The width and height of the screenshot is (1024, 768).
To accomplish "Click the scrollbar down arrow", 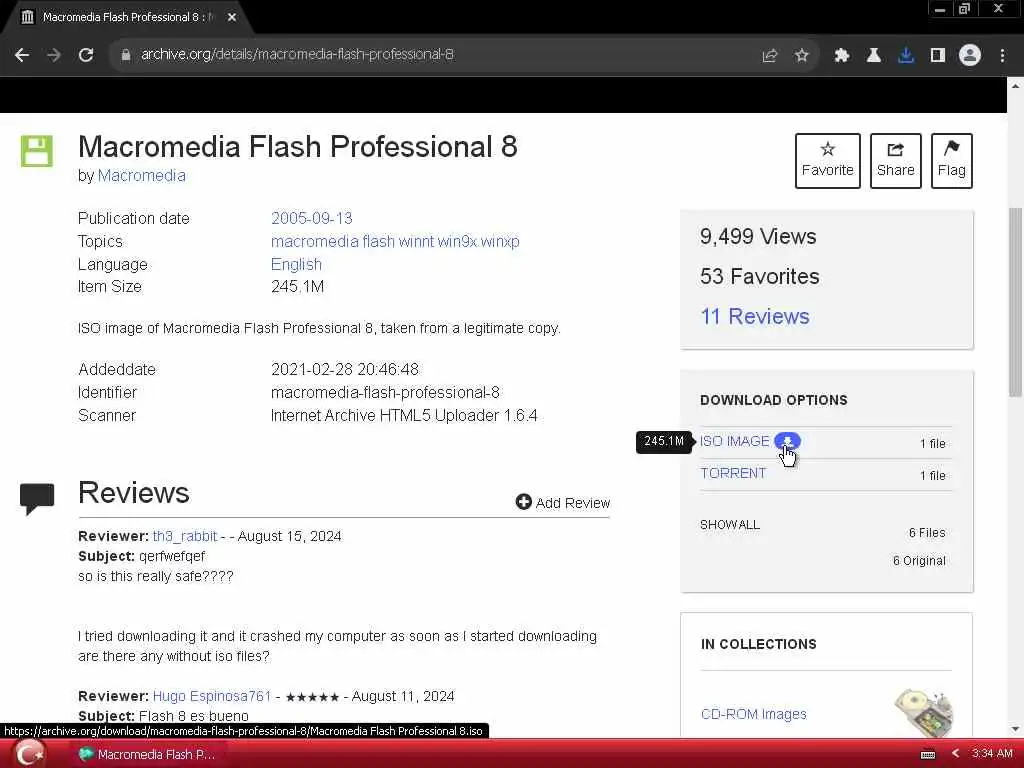I will (1015, 728).
